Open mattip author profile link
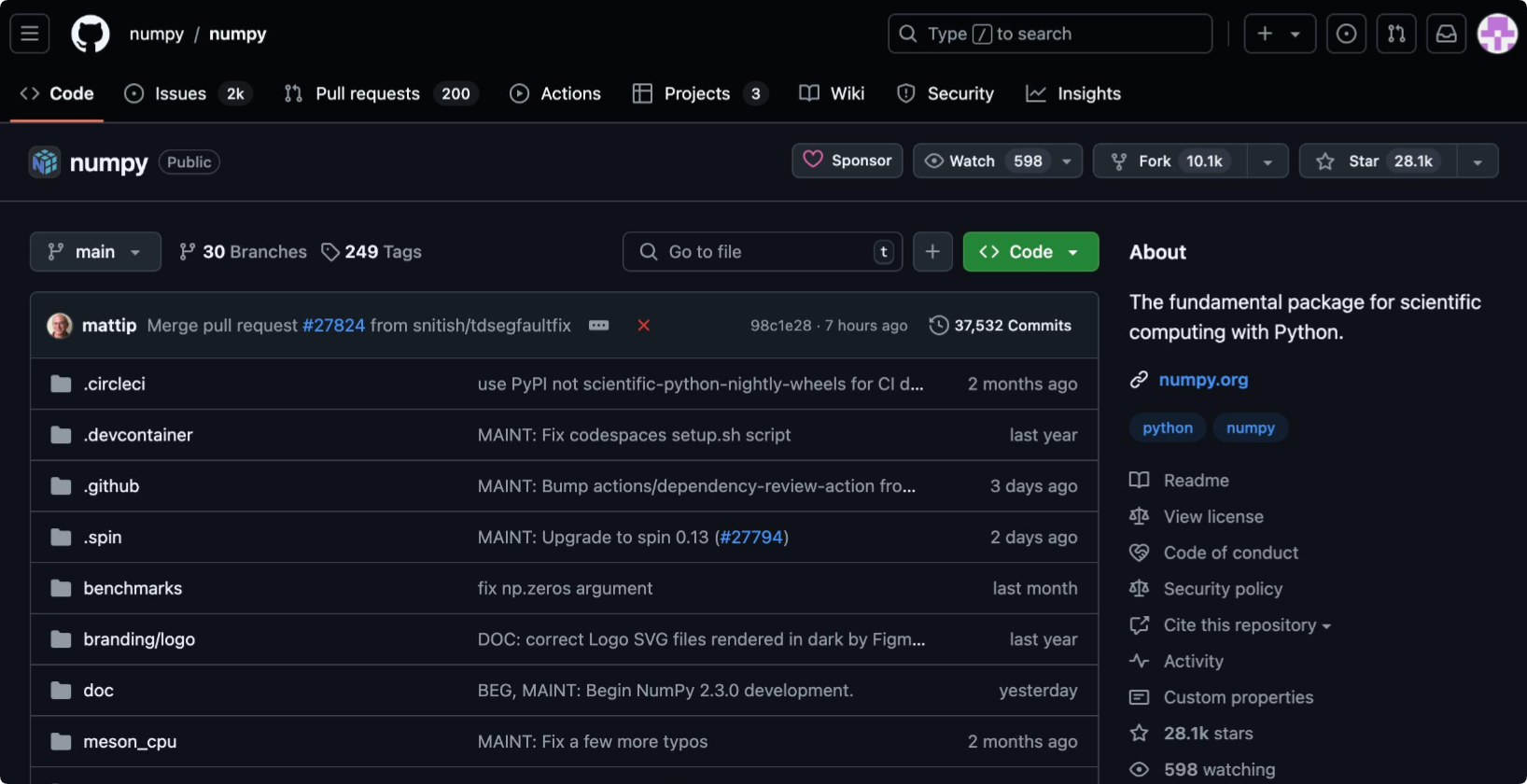 (109, 326)
